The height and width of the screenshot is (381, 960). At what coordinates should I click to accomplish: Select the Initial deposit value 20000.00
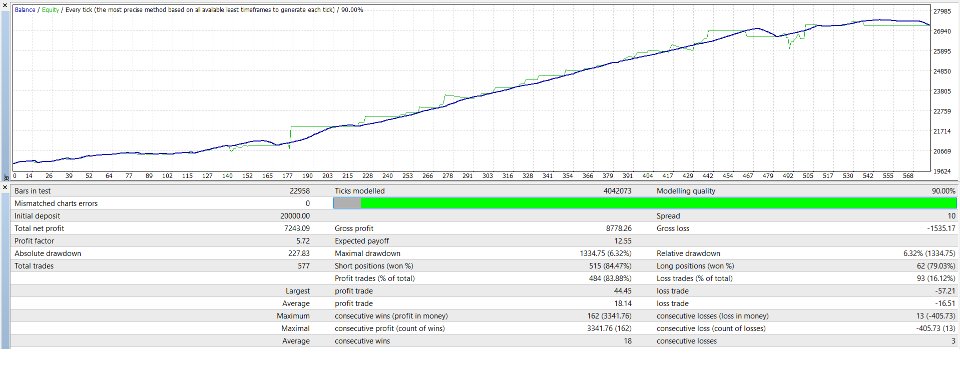coord(294,216)
